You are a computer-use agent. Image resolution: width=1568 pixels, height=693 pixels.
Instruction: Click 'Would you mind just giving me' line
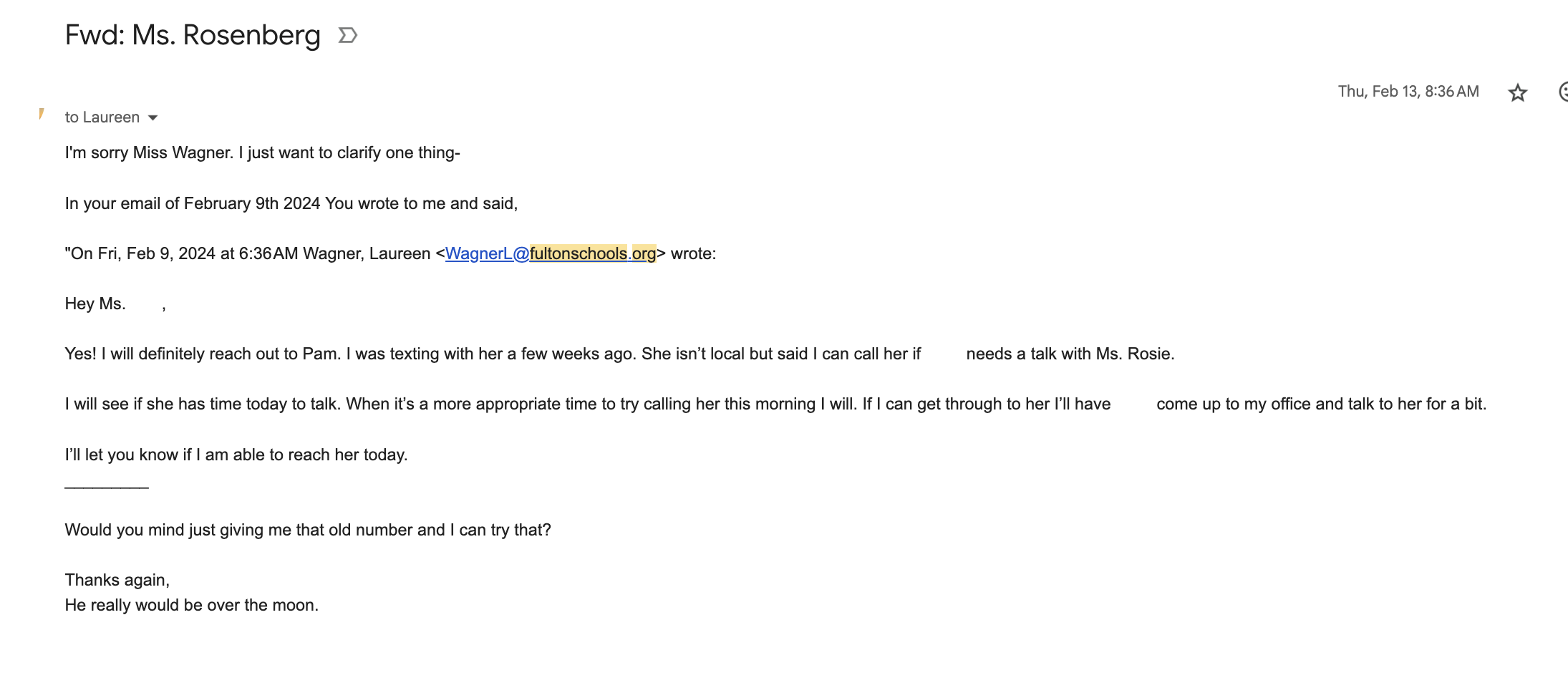click(308, 530)
